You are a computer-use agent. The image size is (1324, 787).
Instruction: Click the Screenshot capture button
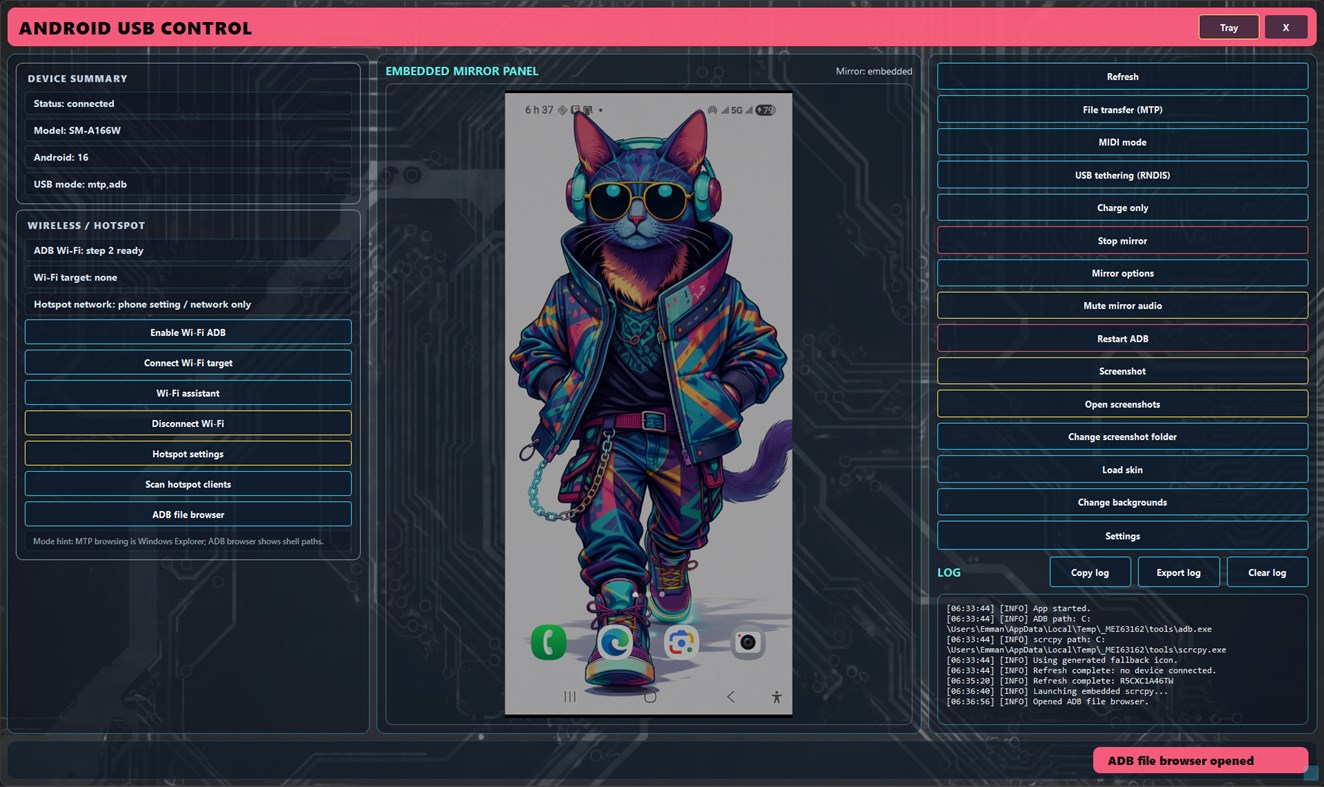[1122, 371]
